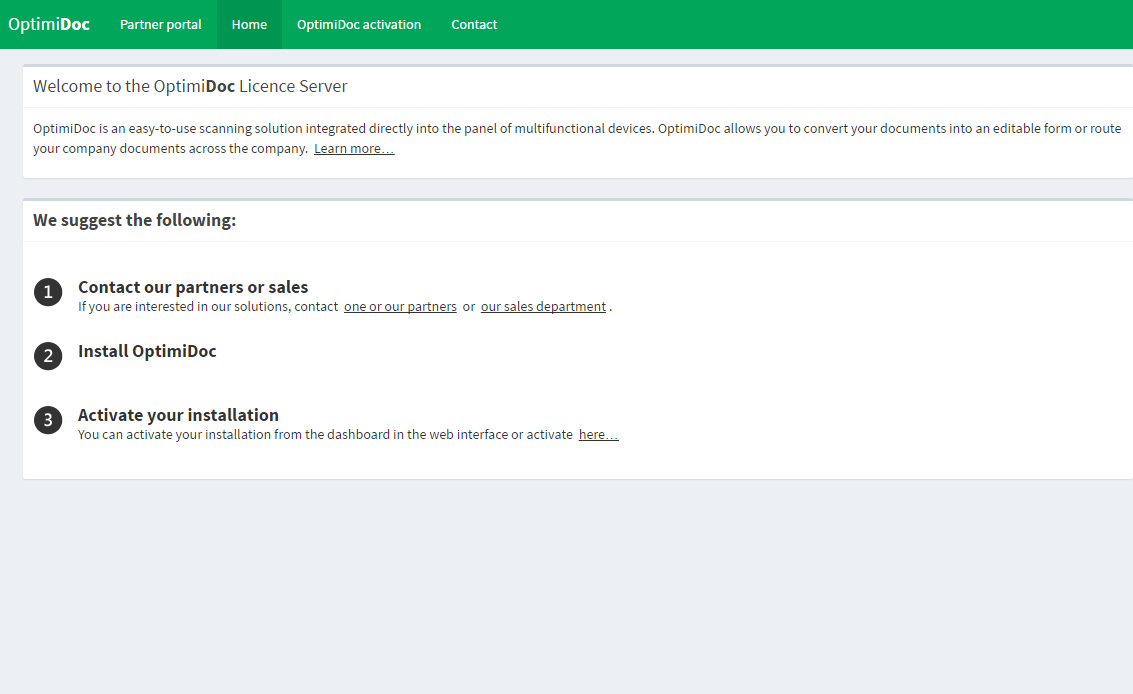Viewport: 1133px width, 694px height.
Task: Click the step 1 number circle
Action: tap(48, 292)
